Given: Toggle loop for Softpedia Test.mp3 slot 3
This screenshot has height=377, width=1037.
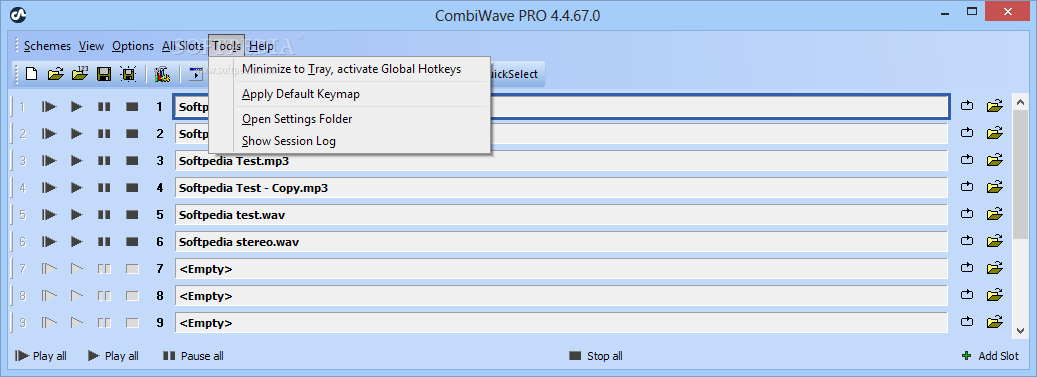Looking at the screenshot, I should point(967,160).
